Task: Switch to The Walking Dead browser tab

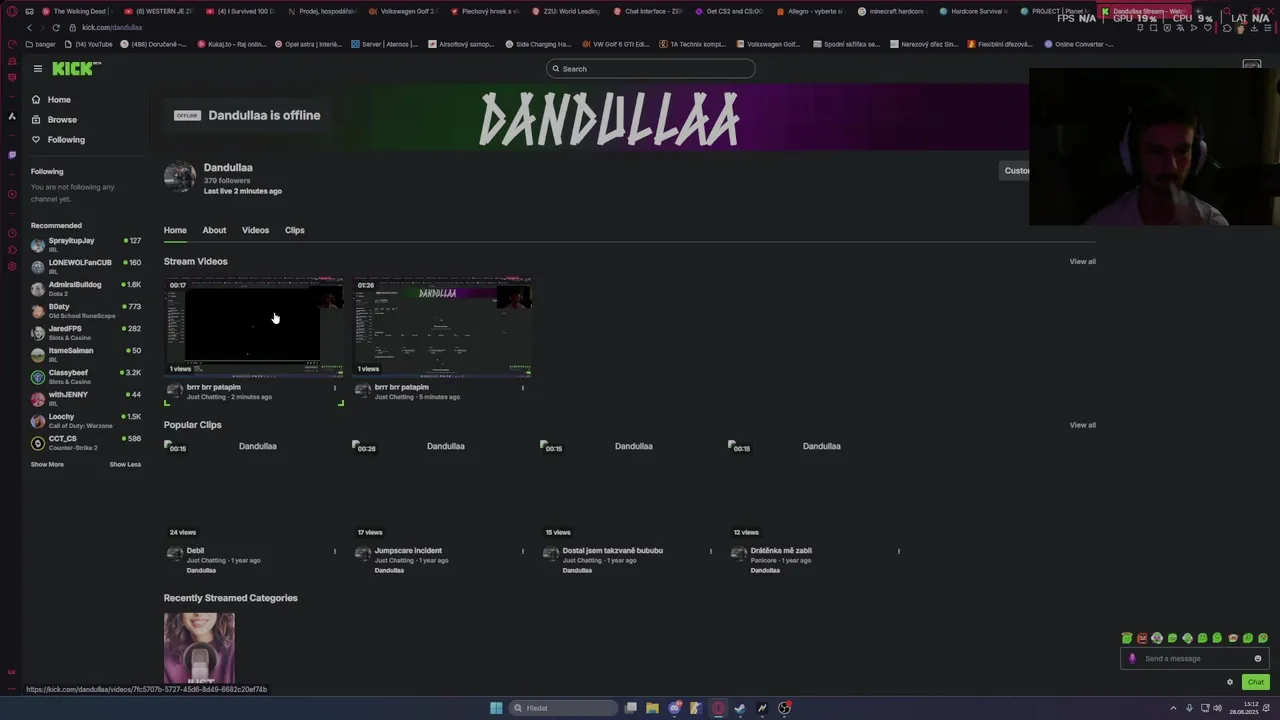Action: [x=79, y=11]
